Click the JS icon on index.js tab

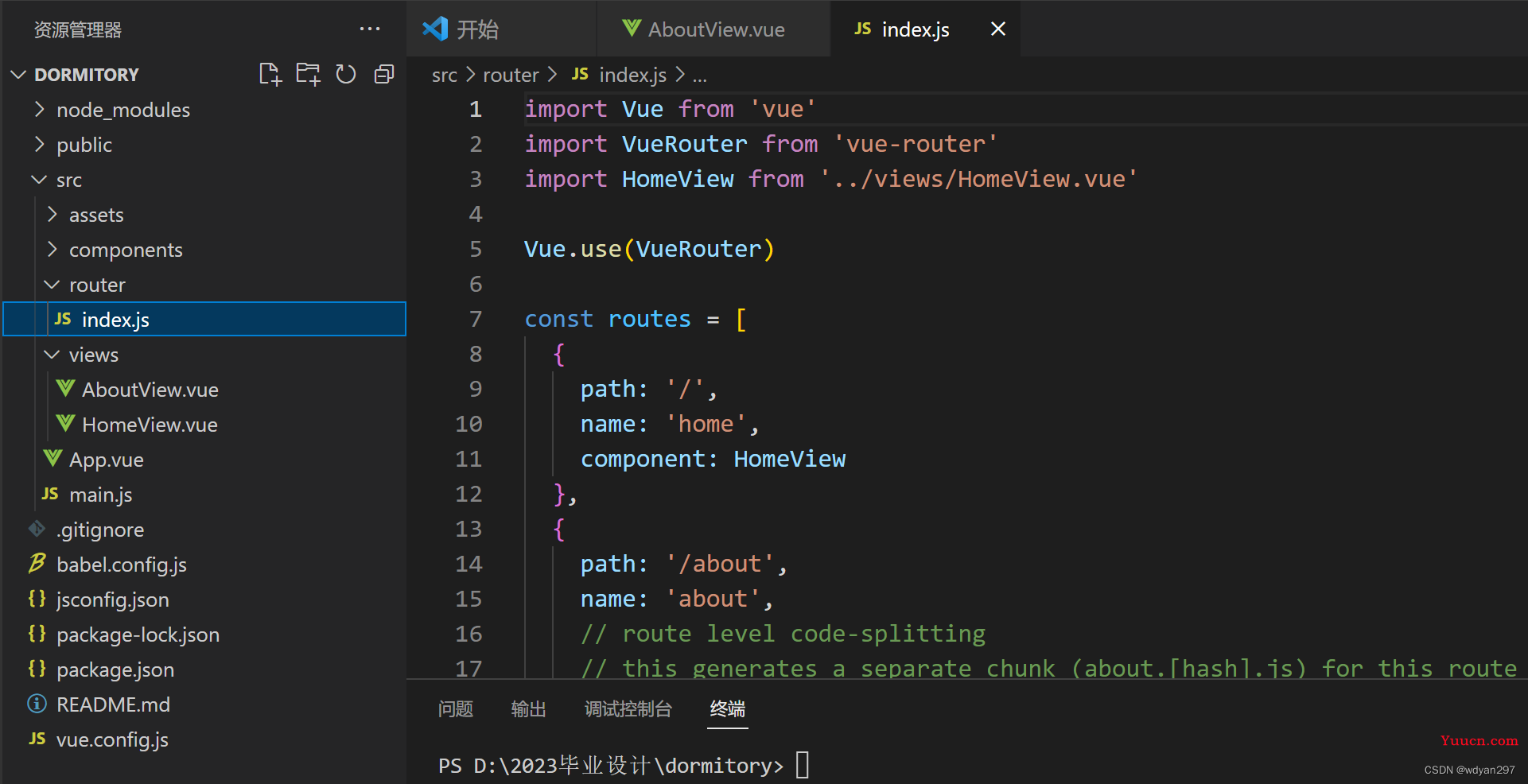click(x=863, y=29)
